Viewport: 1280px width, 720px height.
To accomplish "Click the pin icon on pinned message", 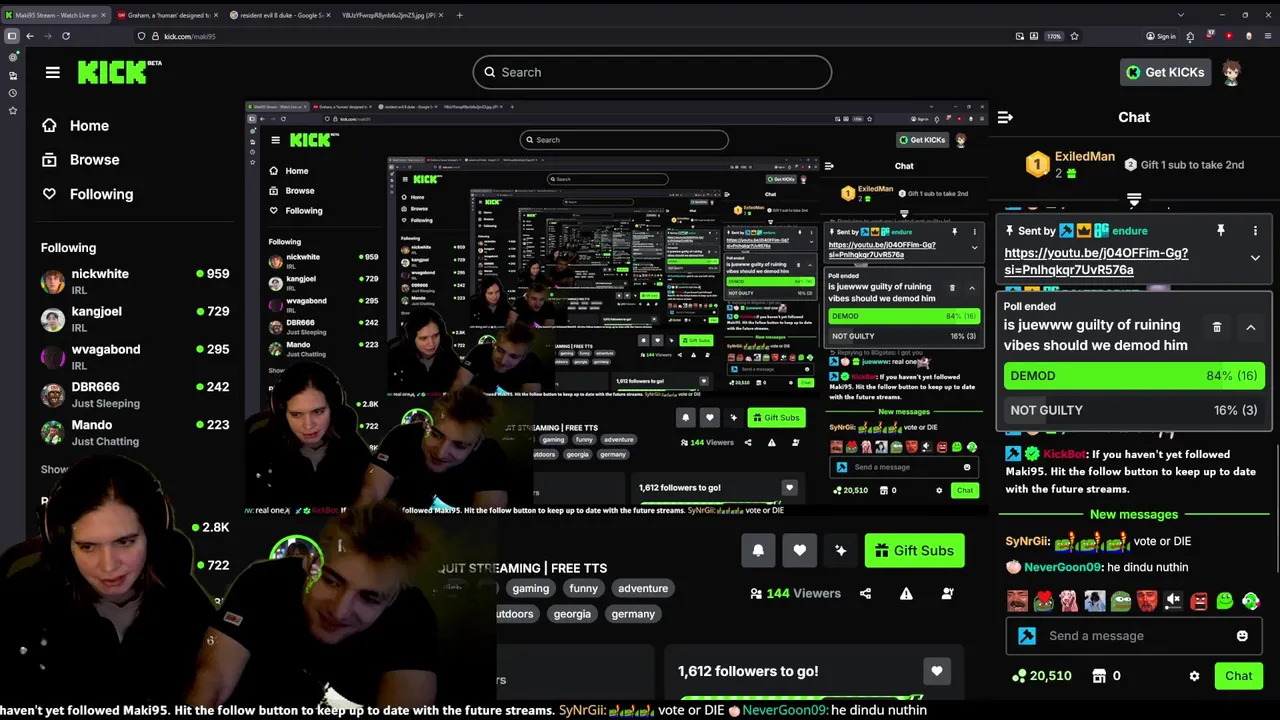I will [1221, 231].
